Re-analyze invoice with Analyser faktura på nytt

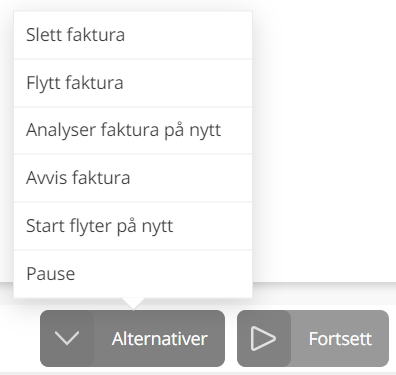(133, 130)
